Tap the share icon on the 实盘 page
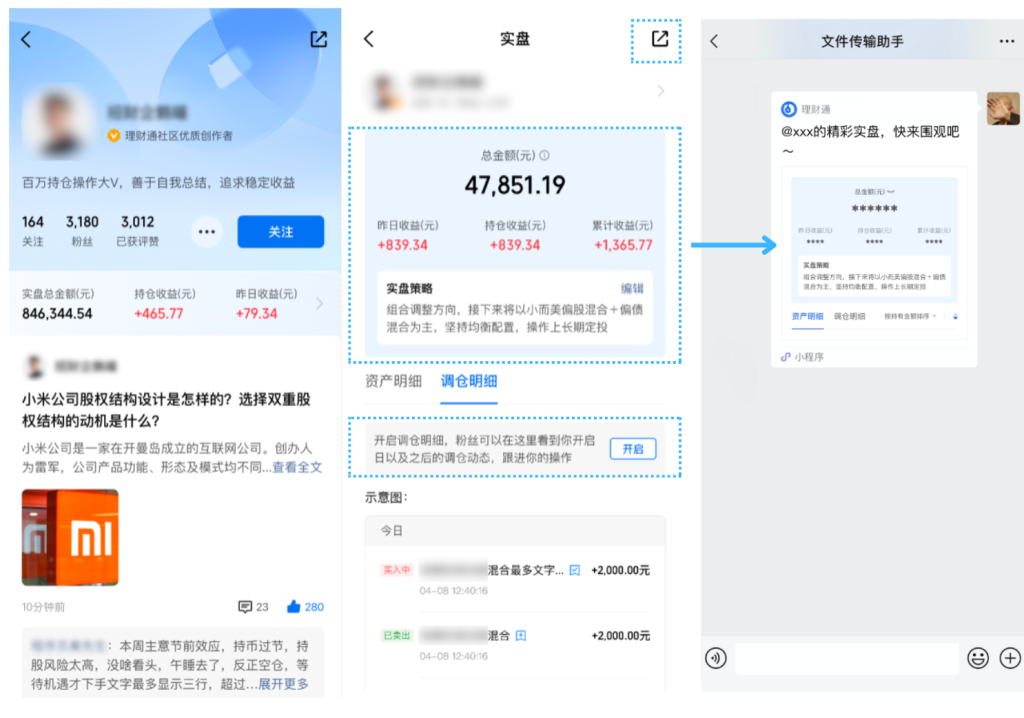Screen dimensions: 1024x718 [x=659, y=39]
